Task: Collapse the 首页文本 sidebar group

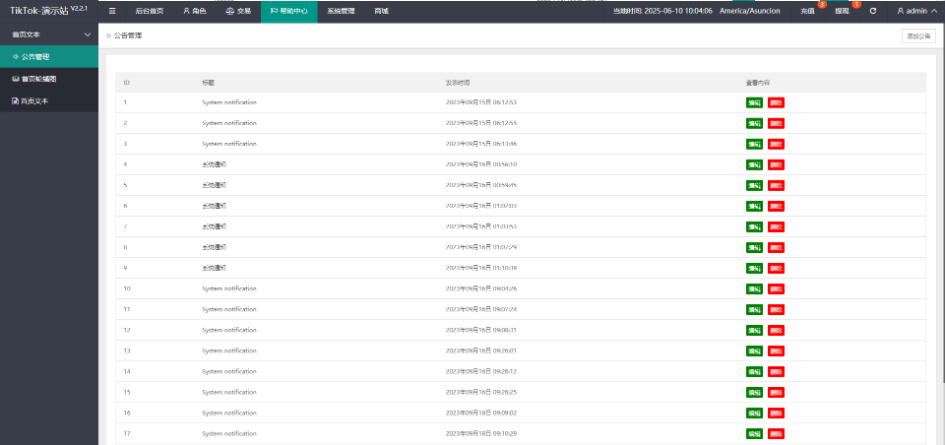Action: coord(49,34)
